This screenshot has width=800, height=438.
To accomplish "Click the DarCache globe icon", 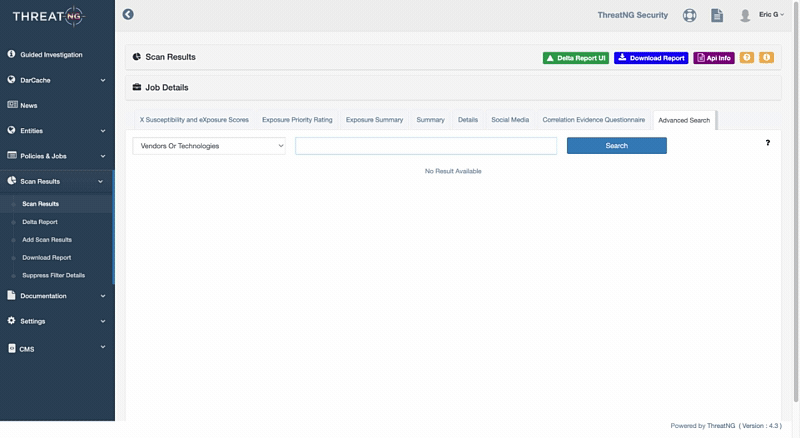I will [11, 79].
